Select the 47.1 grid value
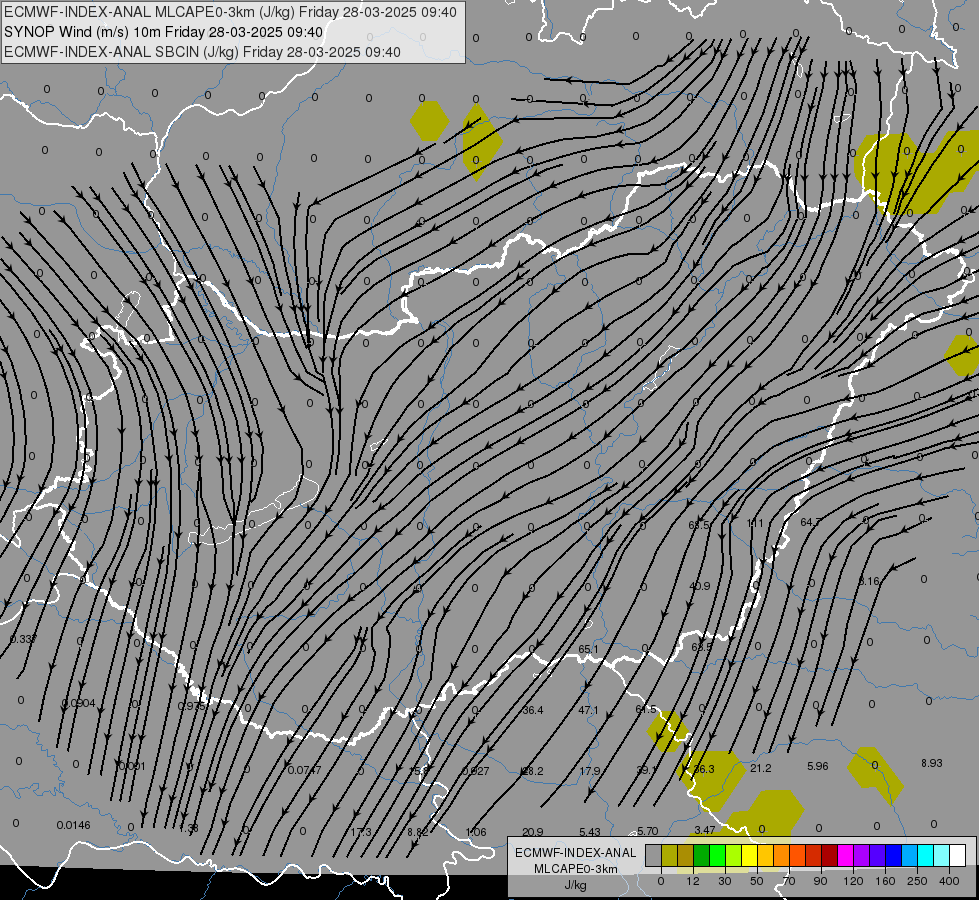Viewport: 979px width, 900px height. [x=589, y=710]
